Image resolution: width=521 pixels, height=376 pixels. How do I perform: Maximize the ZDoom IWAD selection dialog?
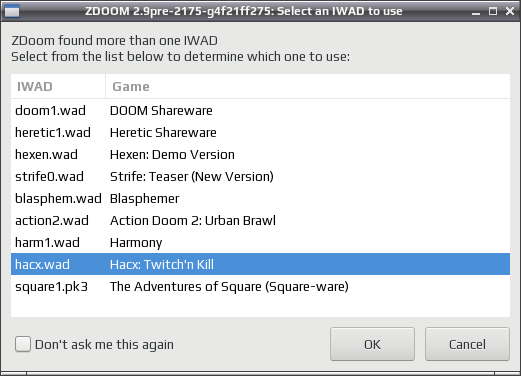tap(493, 11)
